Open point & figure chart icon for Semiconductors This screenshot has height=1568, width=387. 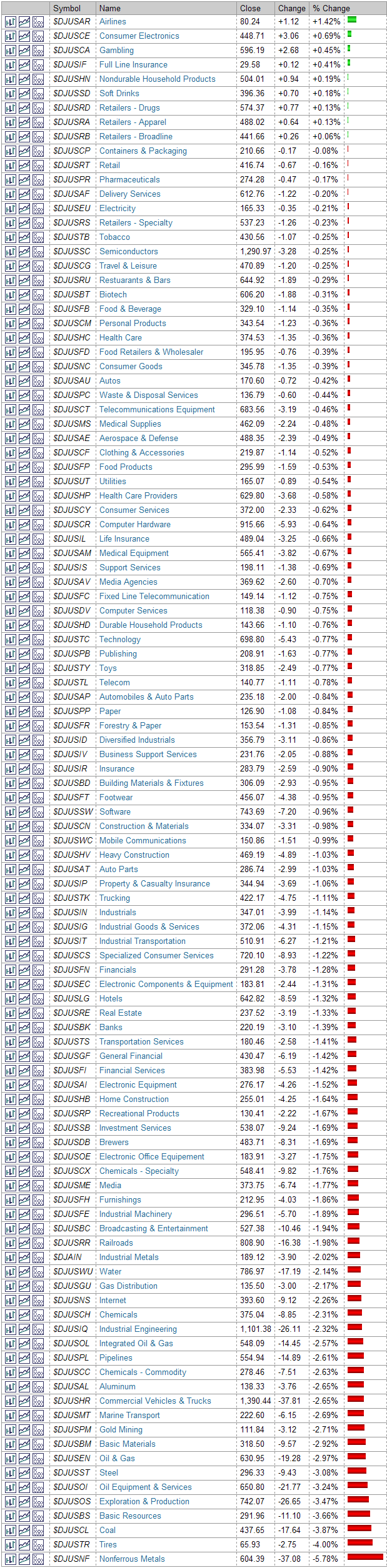point(38,252)
